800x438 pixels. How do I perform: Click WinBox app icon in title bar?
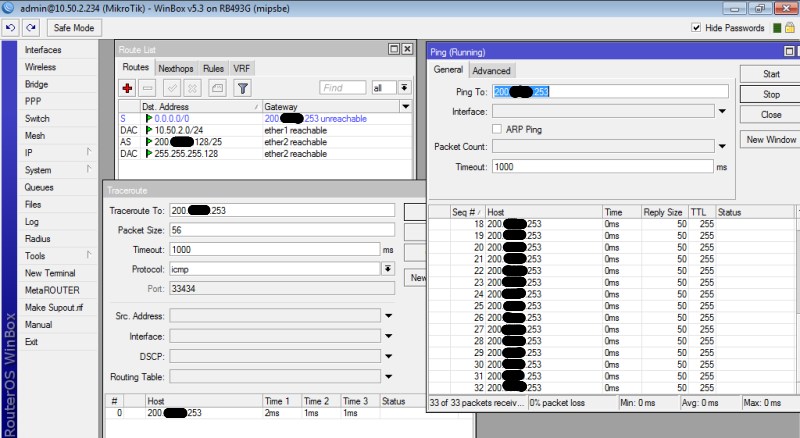coord(8,8)
